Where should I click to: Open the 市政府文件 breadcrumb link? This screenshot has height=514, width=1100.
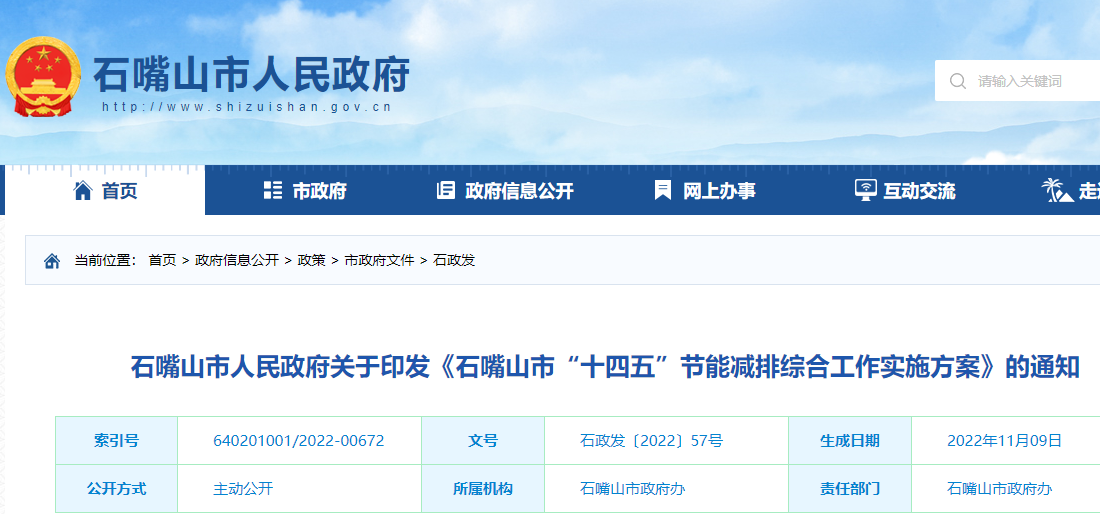[379, 260]
